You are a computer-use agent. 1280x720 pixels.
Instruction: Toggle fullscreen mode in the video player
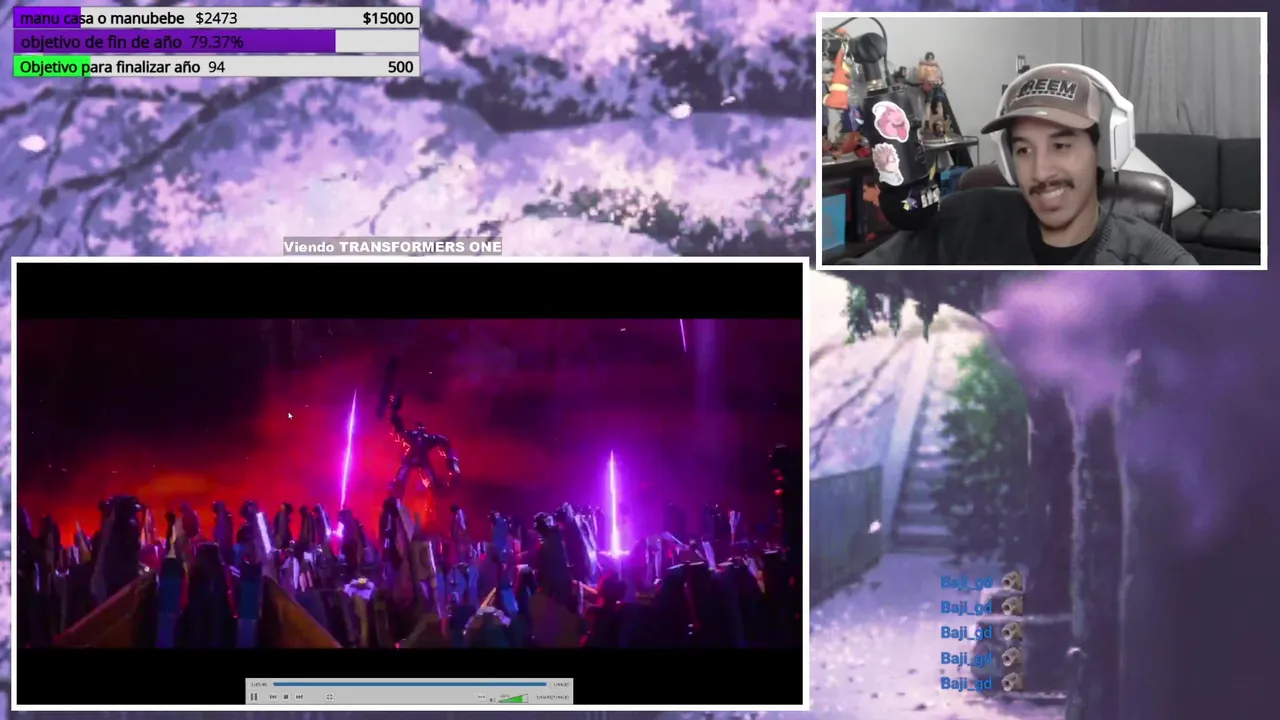pos(330,696)
